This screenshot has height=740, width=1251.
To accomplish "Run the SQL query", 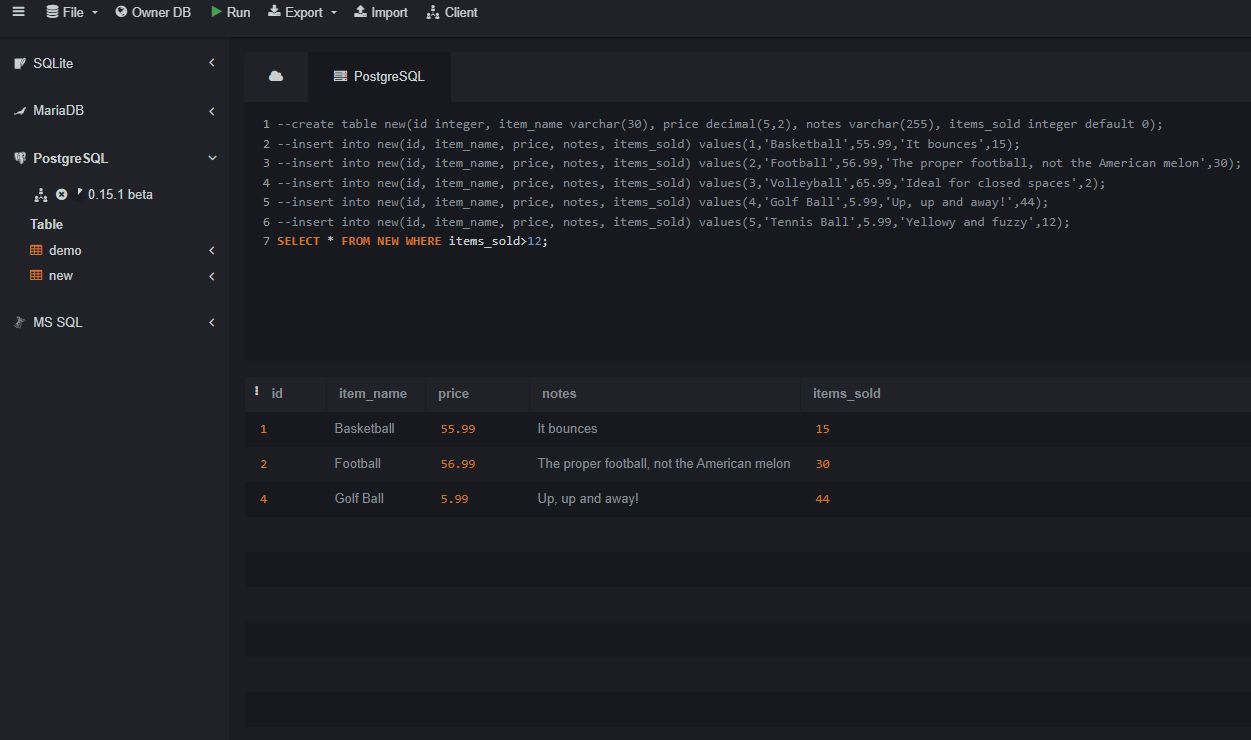I will point(230,12).
